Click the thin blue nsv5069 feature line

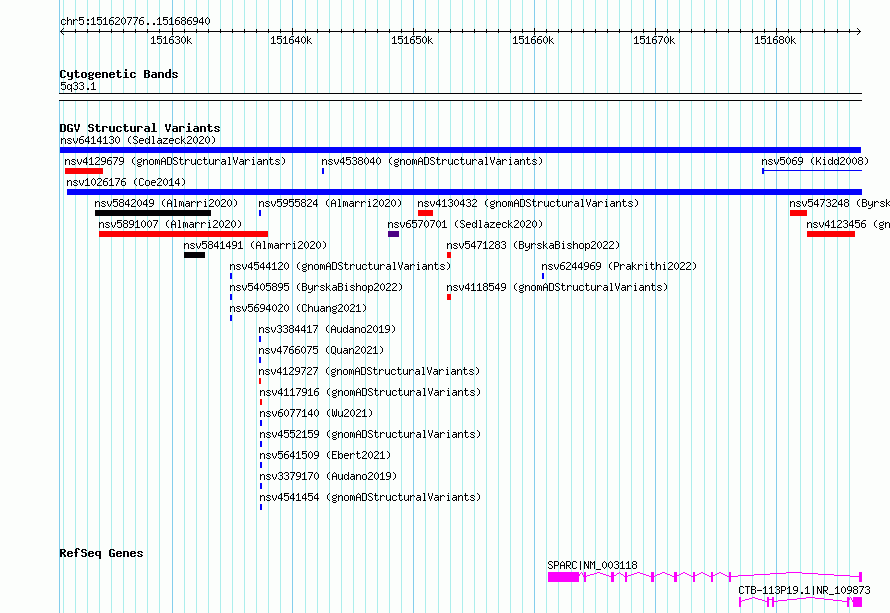click(x=812, y=171)
